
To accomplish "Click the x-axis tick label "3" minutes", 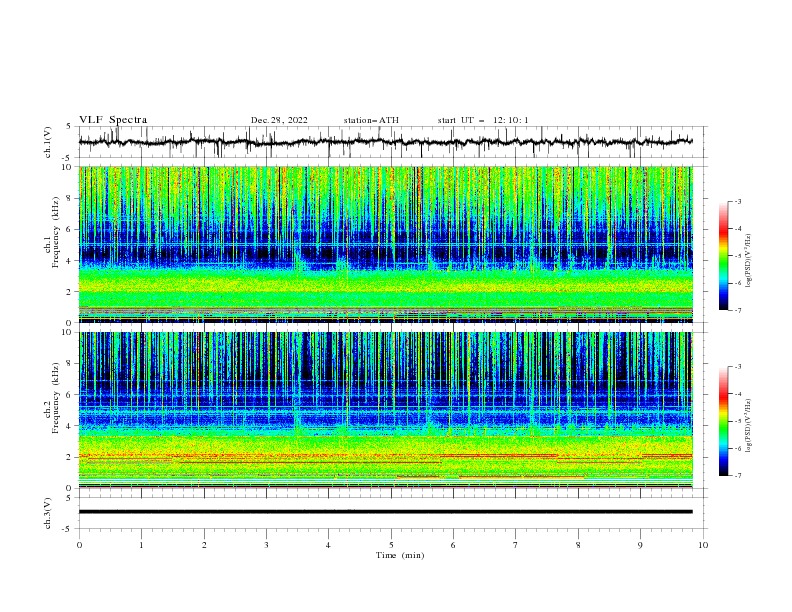I will coord(266,545).
